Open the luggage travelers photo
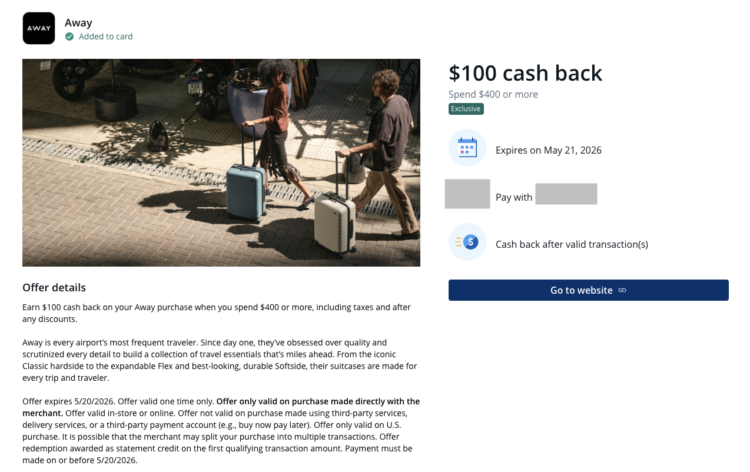The image size is (750, 472). pos(221,162)
